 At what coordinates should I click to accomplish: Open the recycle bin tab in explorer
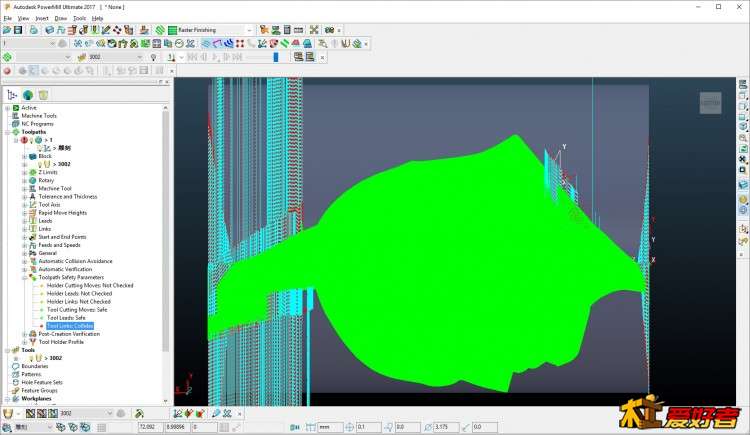(44, 95)
